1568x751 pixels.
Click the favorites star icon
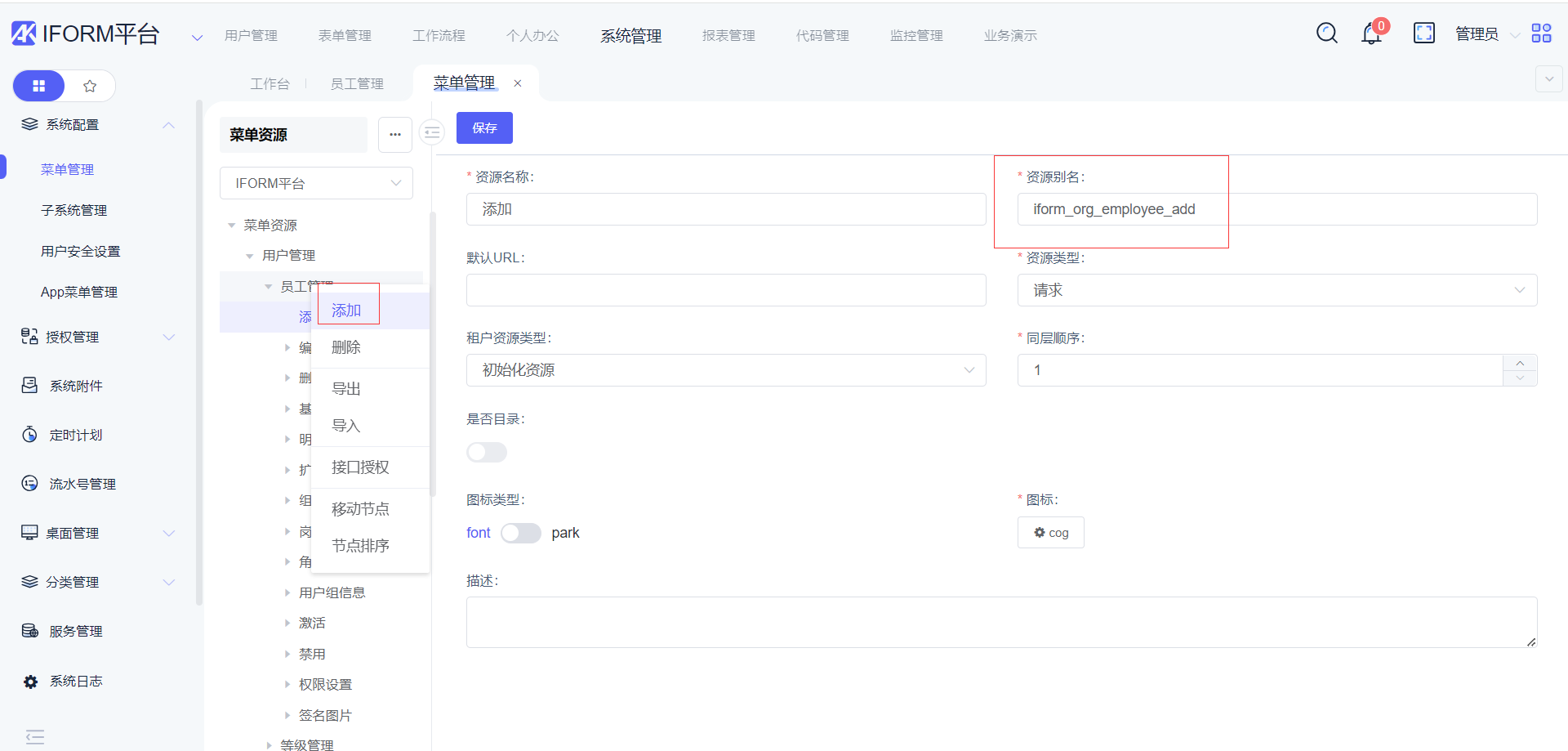(x=90, y=86)
